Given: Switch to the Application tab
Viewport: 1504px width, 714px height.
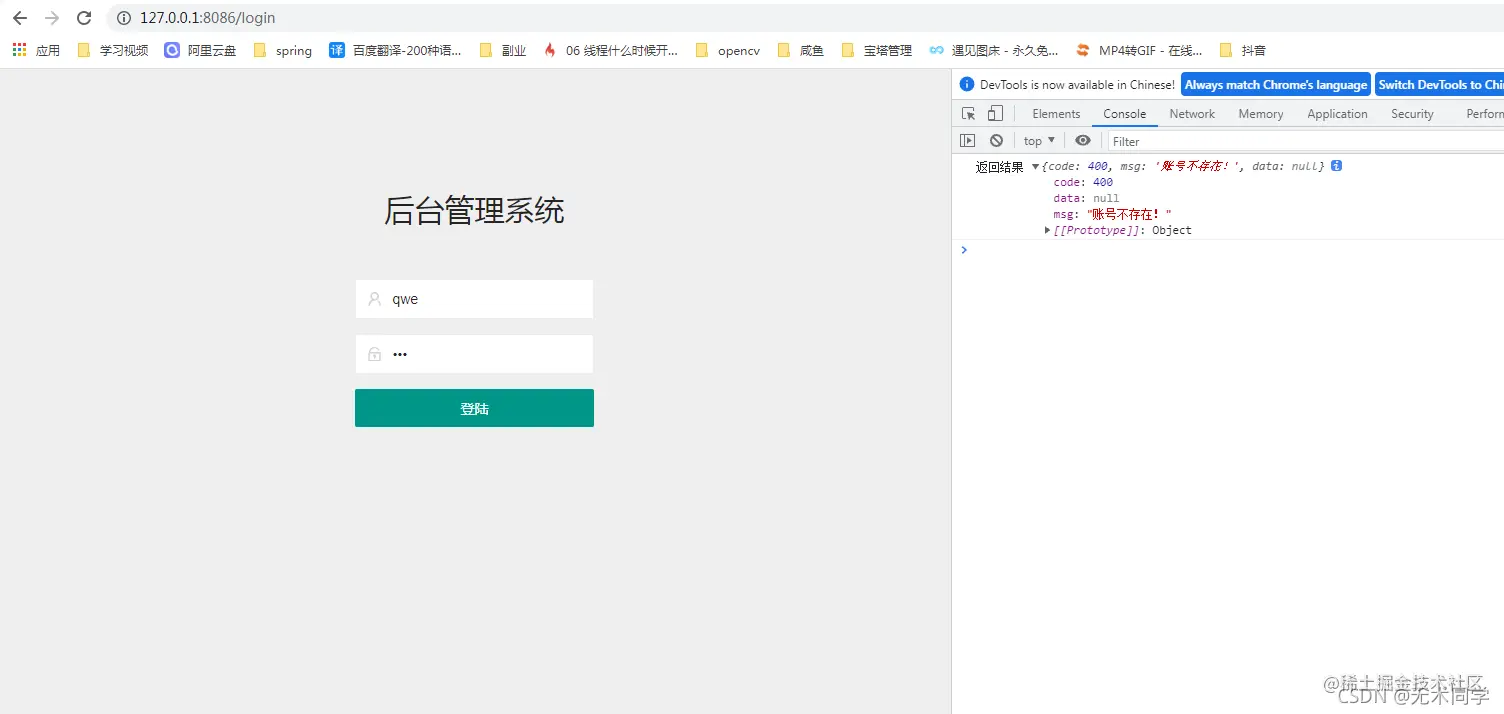Looking at the screenshot, I should 1337,113.
